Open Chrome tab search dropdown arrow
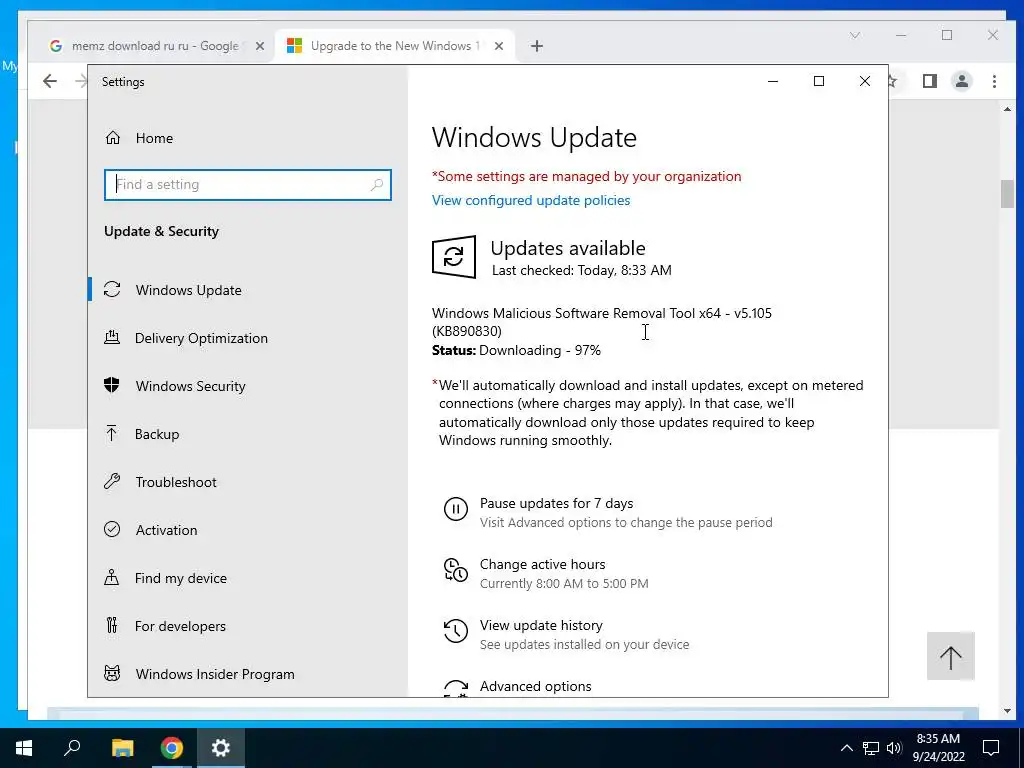1024x768 pixels. point(855,35)
